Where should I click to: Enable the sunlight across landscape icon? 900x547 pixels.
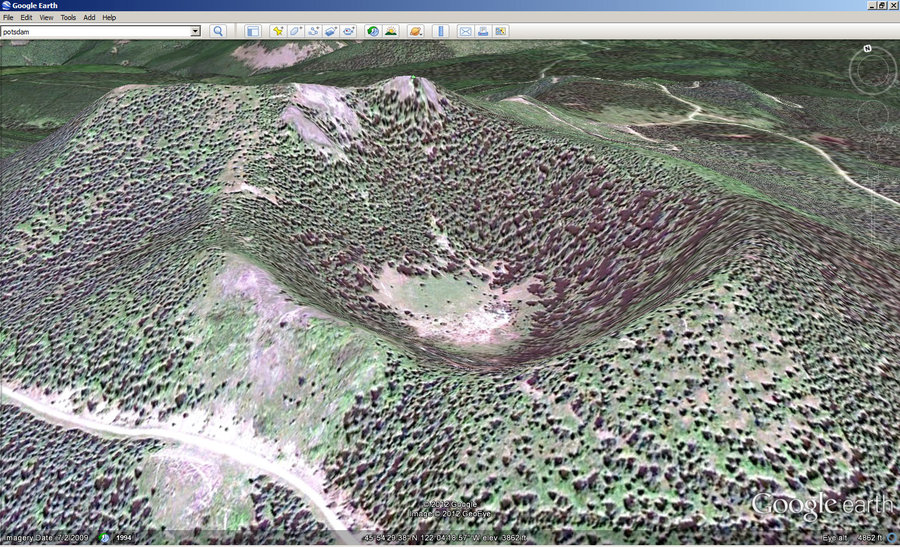click(x=391, y=31)
